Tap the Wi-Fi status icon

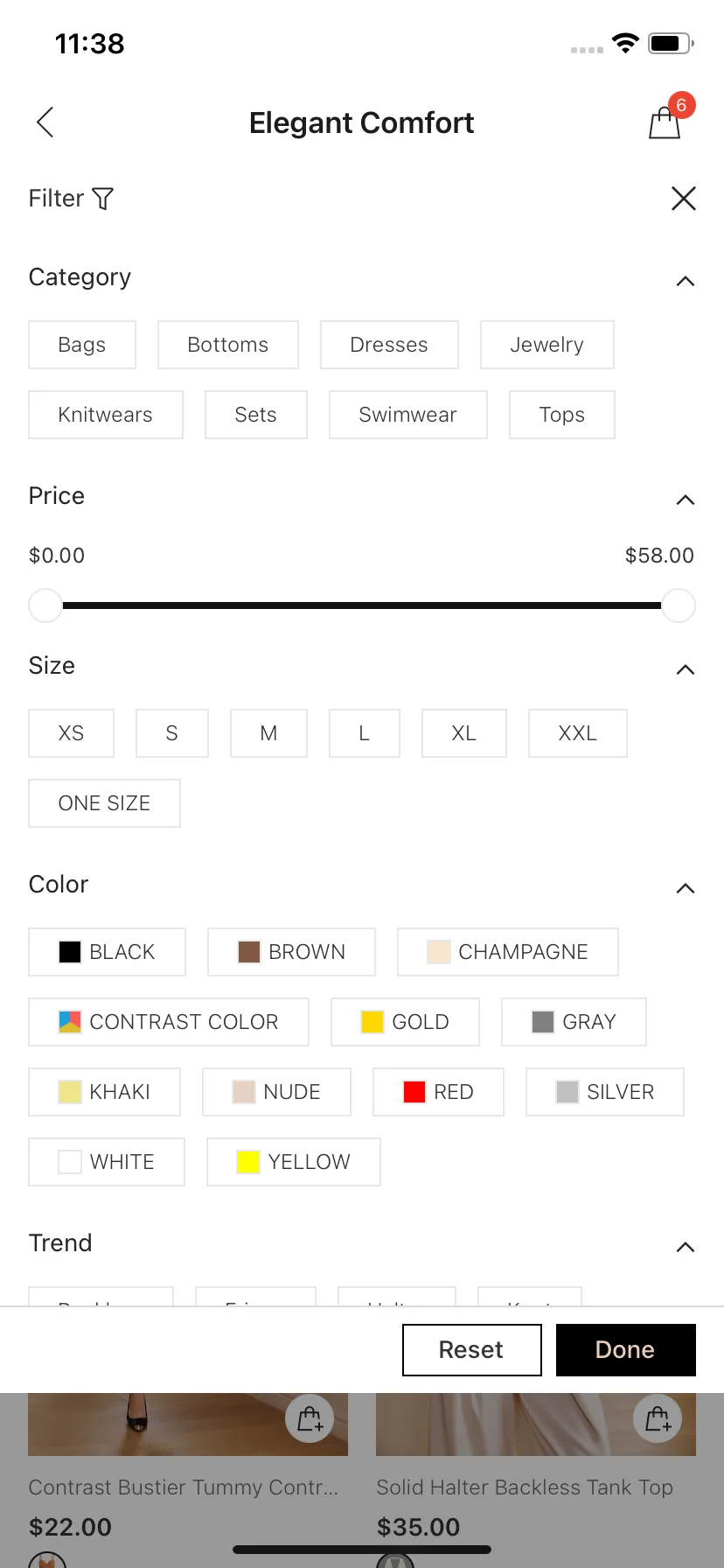click(x=625, y=43)
